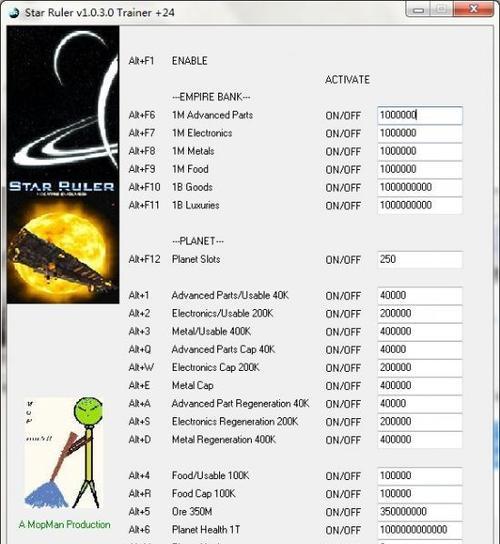Click the Ore 350000000 value field
500x544 pixels.
tap(420, 512)
